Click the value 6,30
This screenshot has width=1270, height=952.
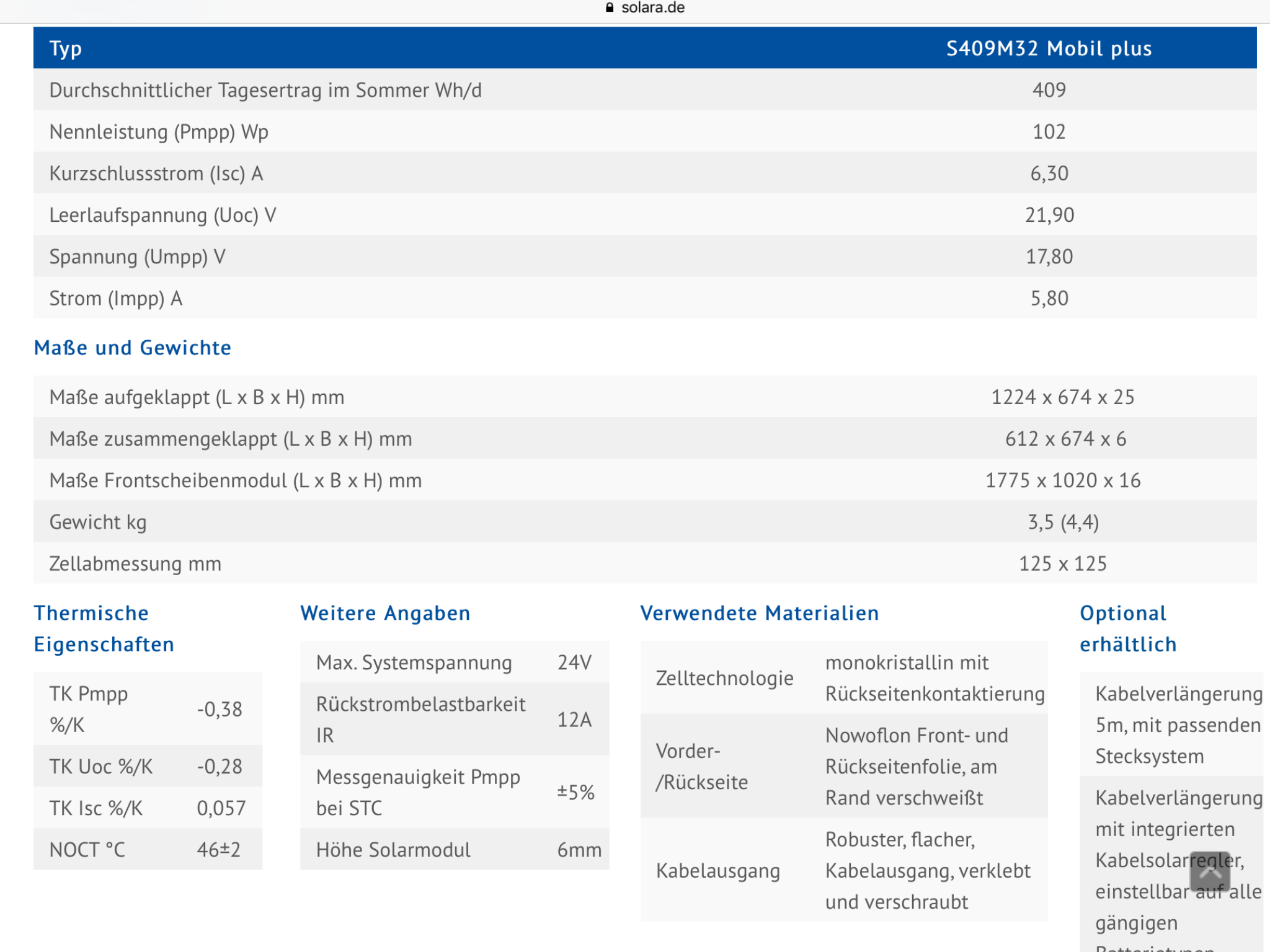tap(1049, 174)
